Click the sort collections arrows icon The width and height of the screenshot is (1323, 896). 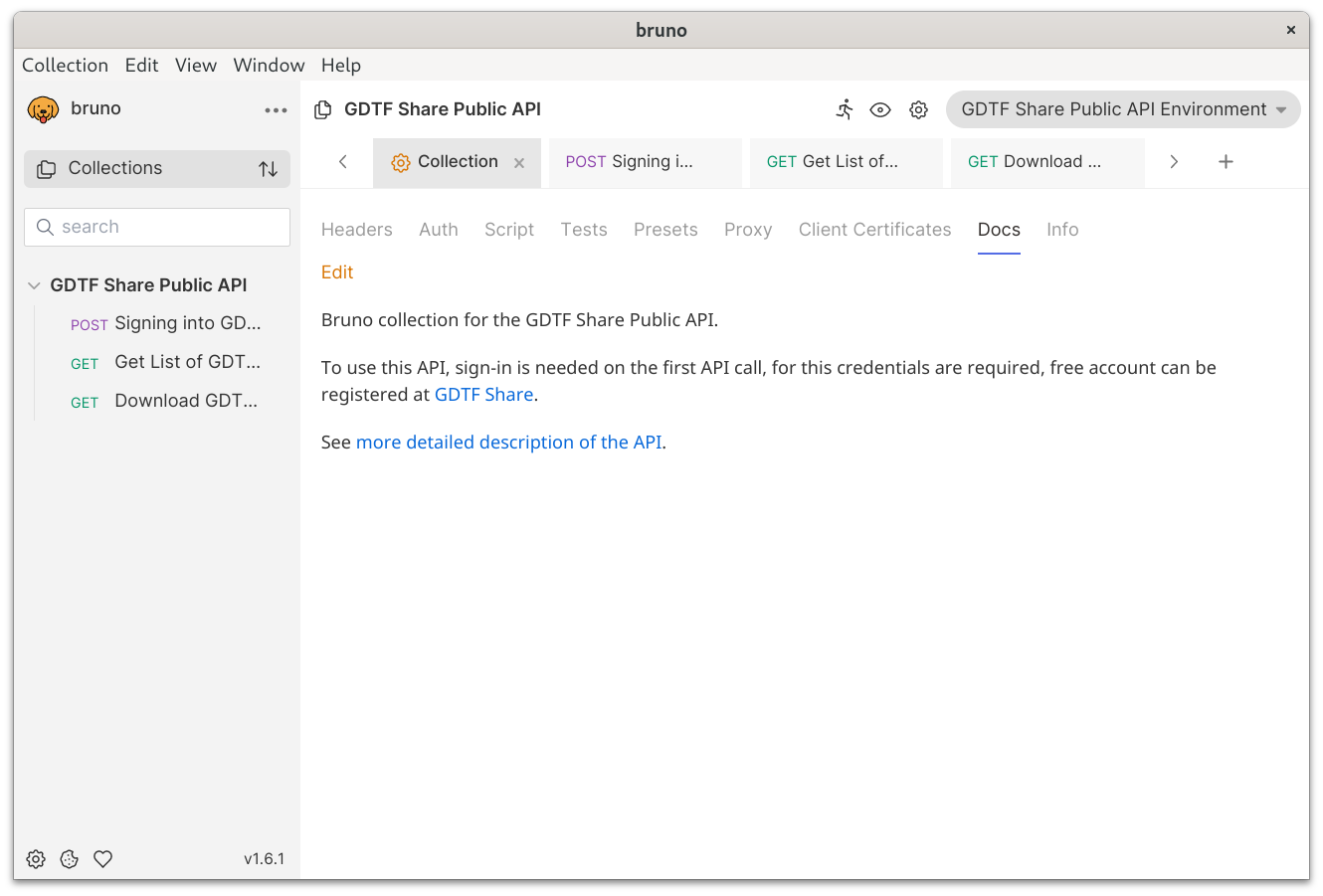point(269,169)
